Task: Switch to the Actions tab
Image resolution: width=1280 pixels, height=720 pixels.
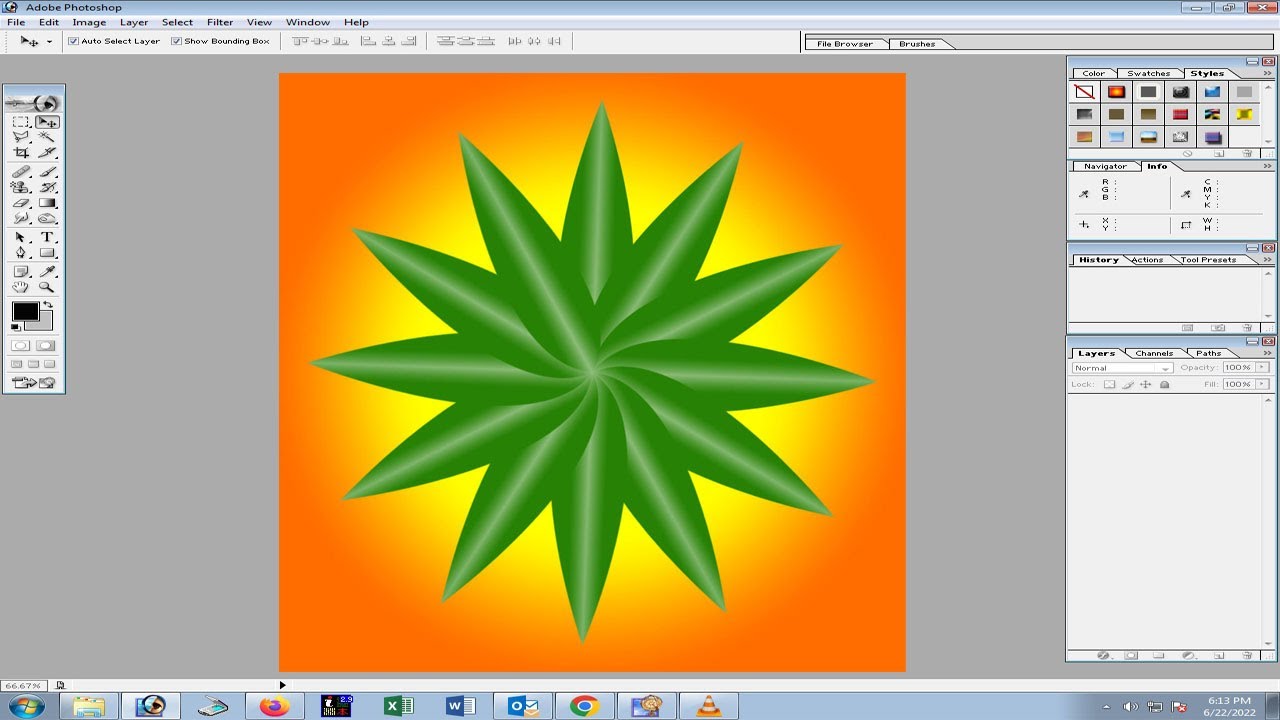Action: 1147,260
